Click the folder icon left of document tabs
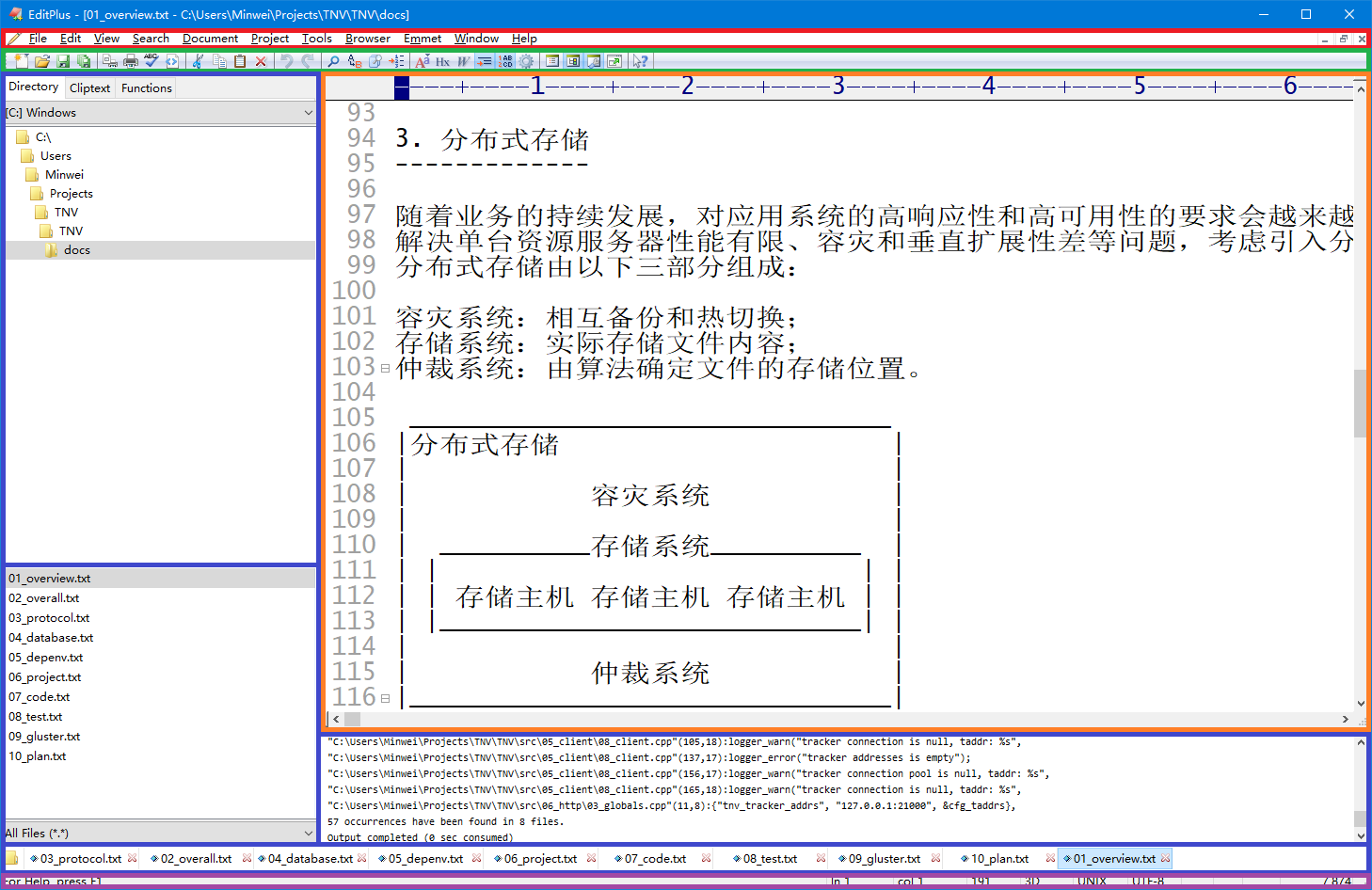Screen dimensions: 1372x890 pos(12,858)
